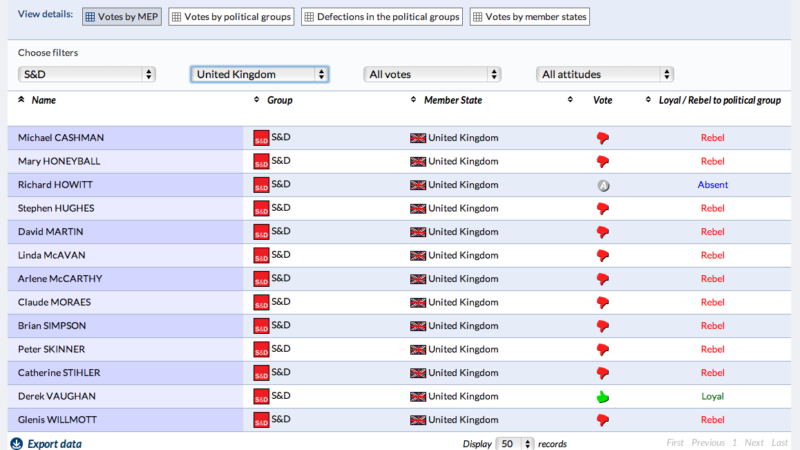Switch to Votes by political groups view
The height and width of the screenshot is (450, 800).
pos(231,17)
